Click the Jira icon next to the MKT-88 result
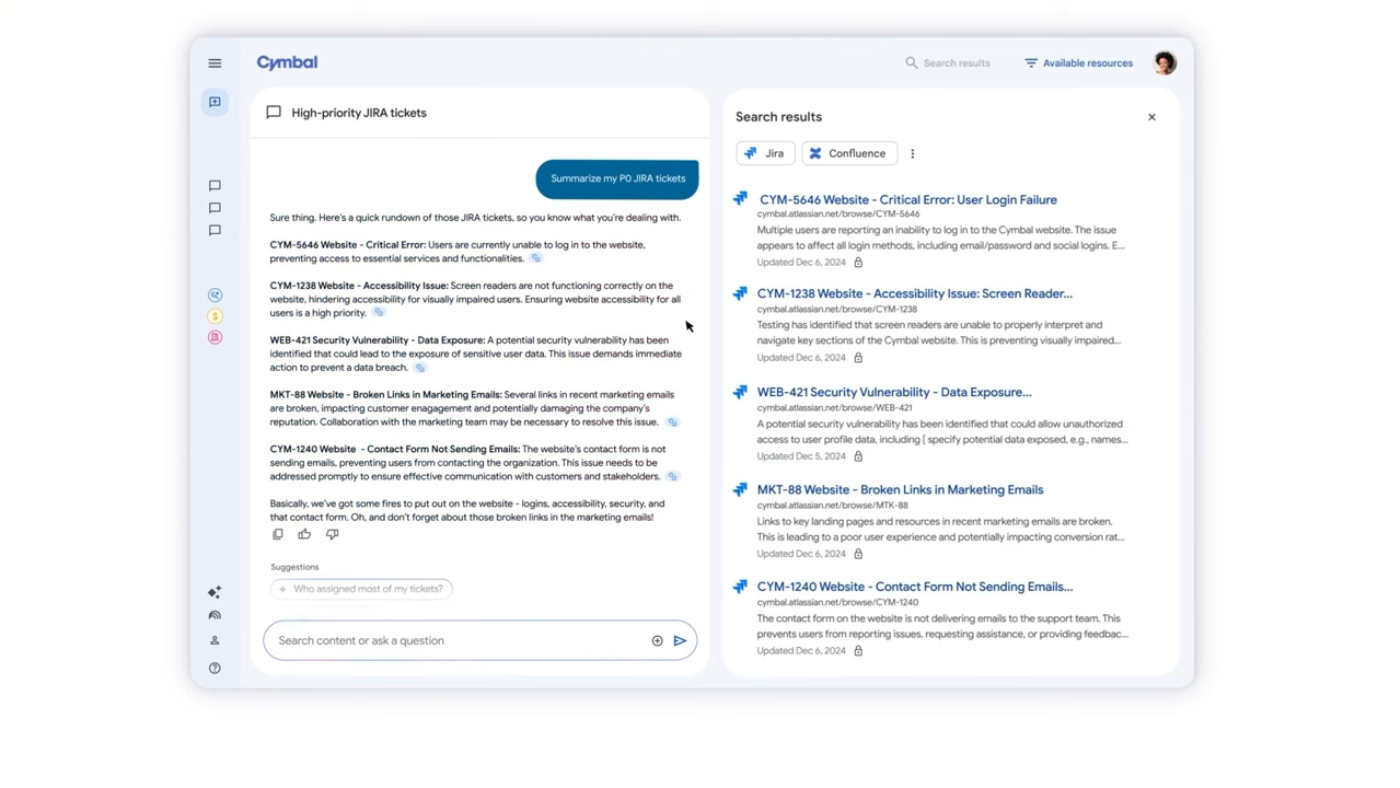1400x788 pixels. point(740,490)
